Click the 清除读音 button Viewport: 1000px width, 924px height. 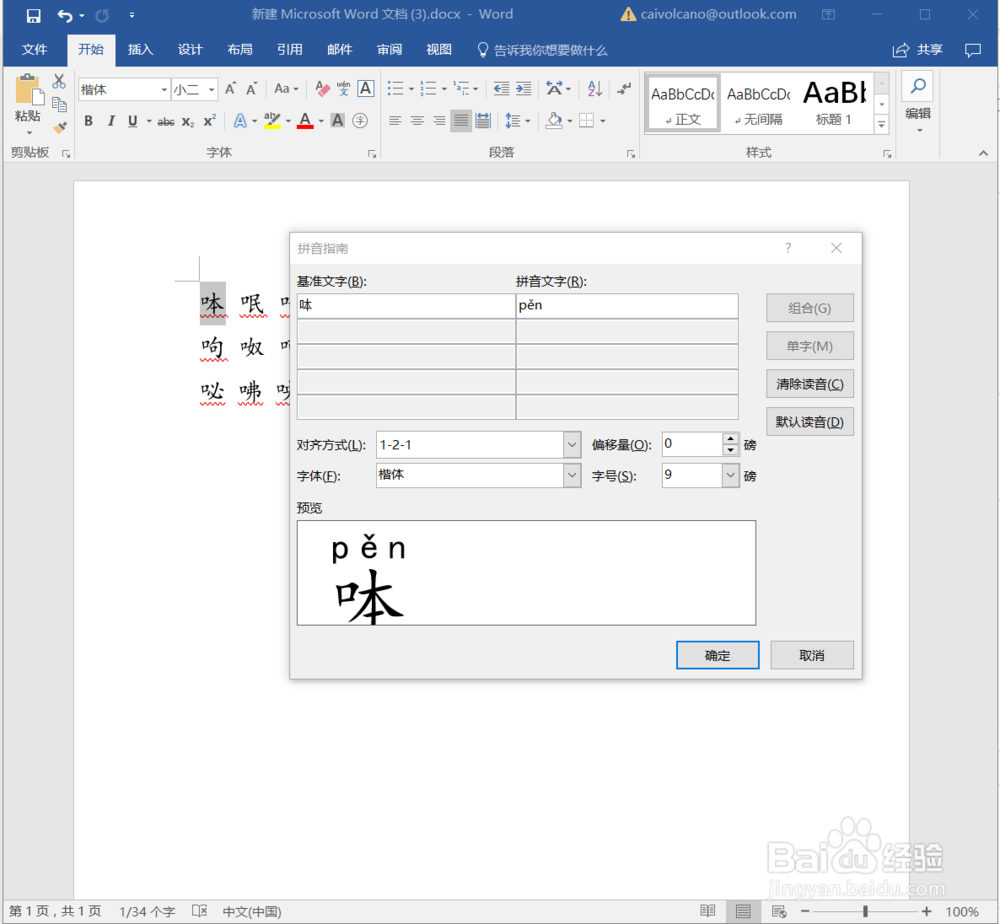810,383
